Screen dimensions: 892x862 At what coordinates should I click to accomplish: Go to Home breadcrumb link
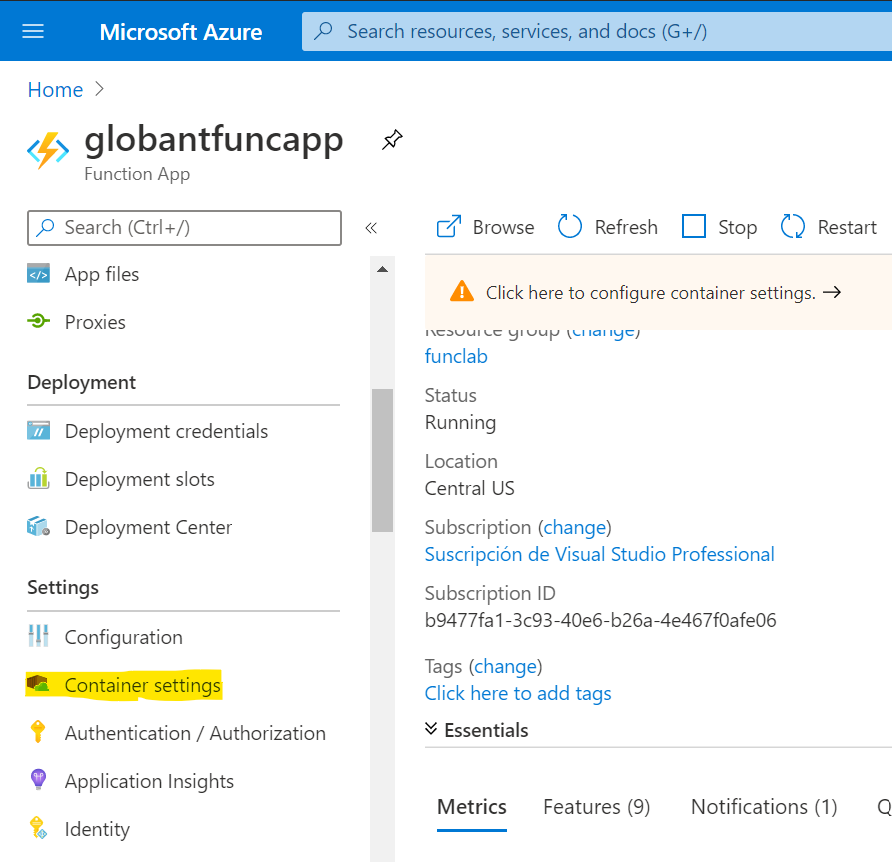(55, 89)
